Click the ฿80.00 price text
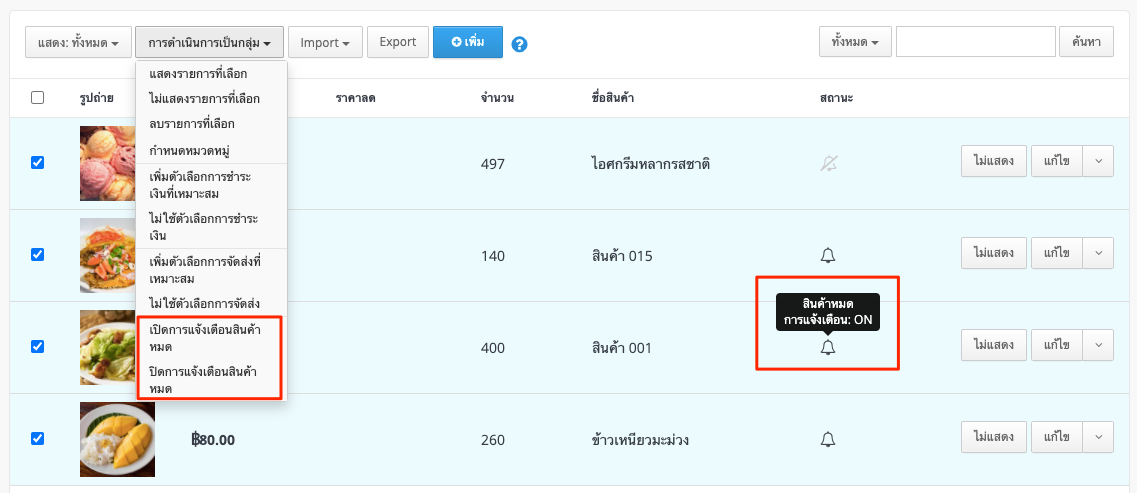Viewport: 1137px width, 493px height. point(212,439)
